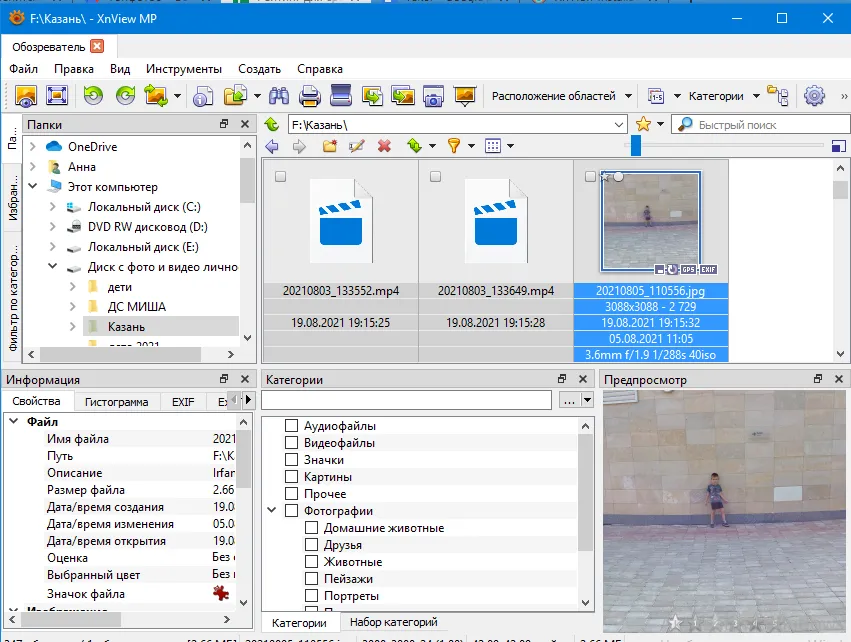
Task: Open the Справка menu
Action: (320, 69)
